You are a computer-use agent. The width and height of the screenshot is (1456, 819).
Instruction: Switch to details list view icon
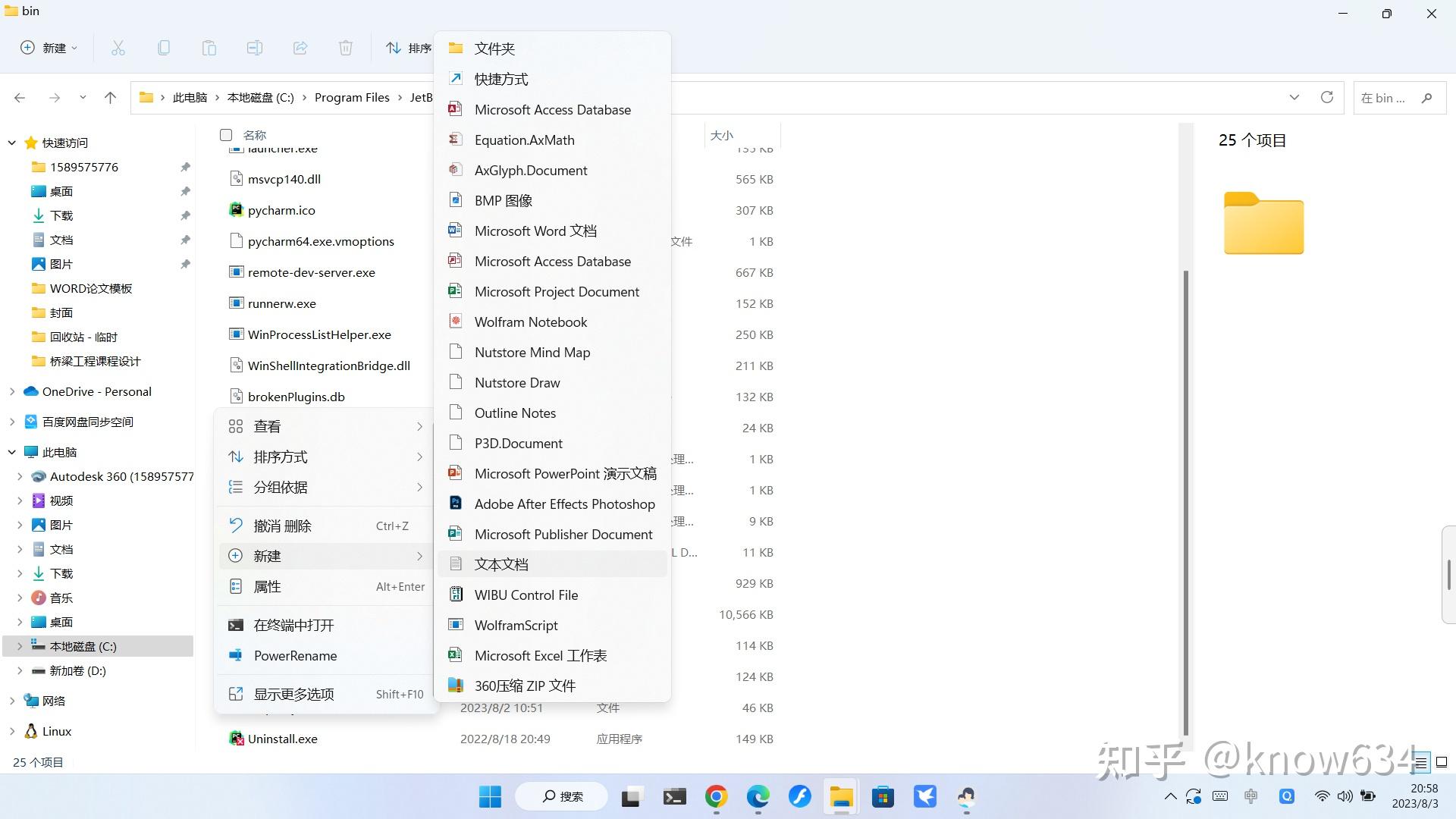(1422, 762)
